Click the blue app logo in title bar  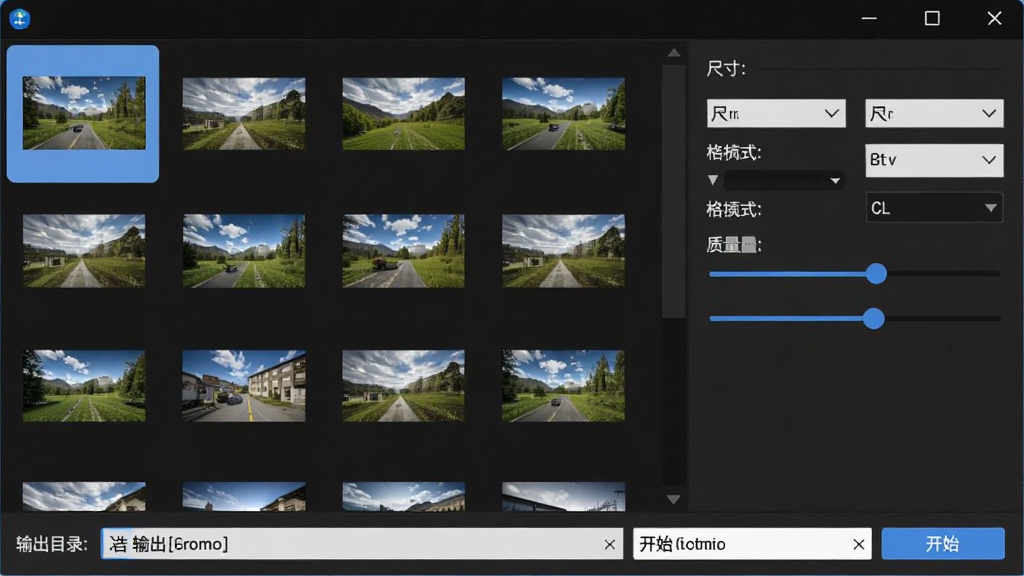coord(20,18)
